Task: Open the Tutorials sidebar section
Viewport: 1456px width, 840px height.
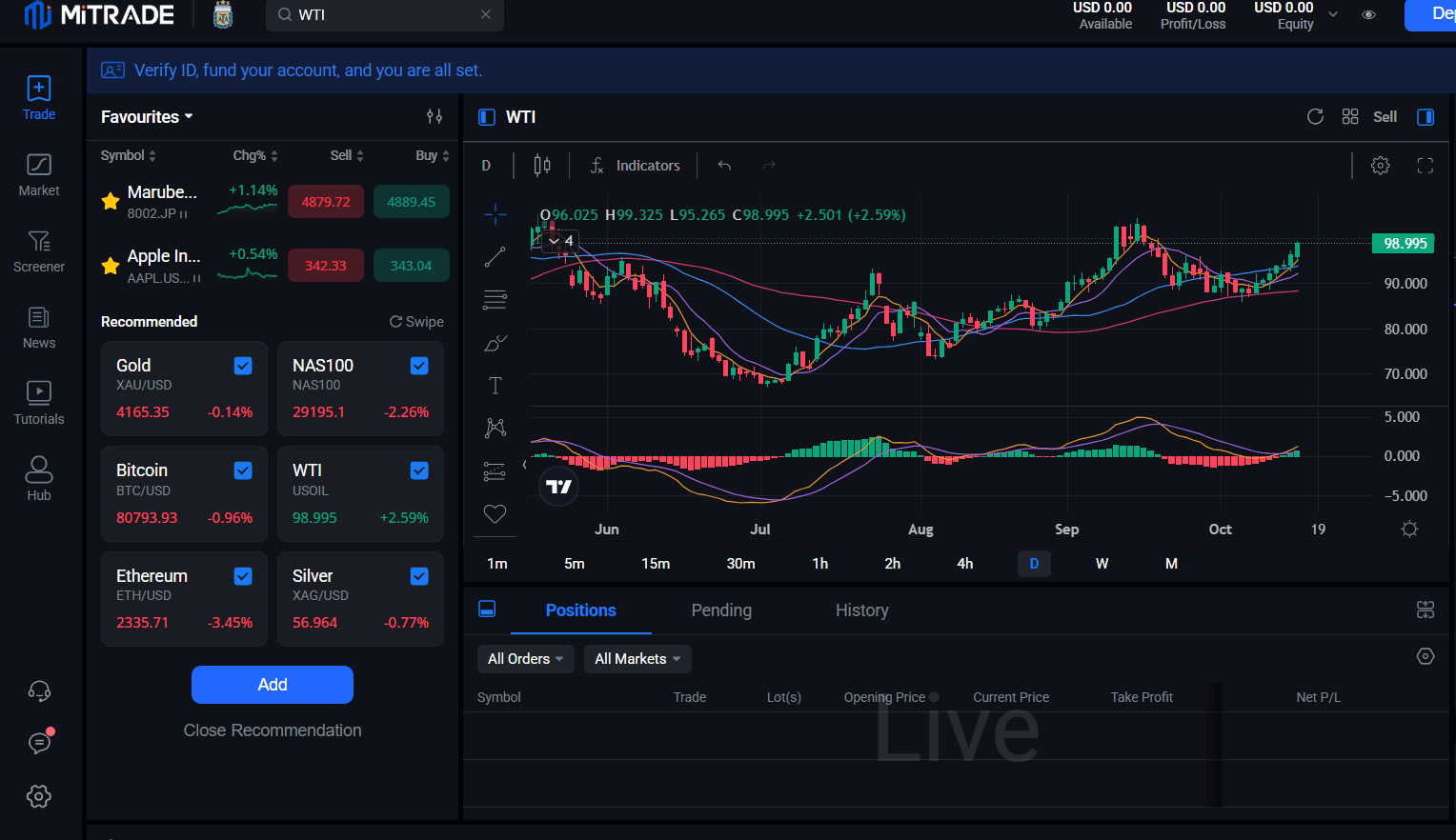Action: click(x=39, y=404)
